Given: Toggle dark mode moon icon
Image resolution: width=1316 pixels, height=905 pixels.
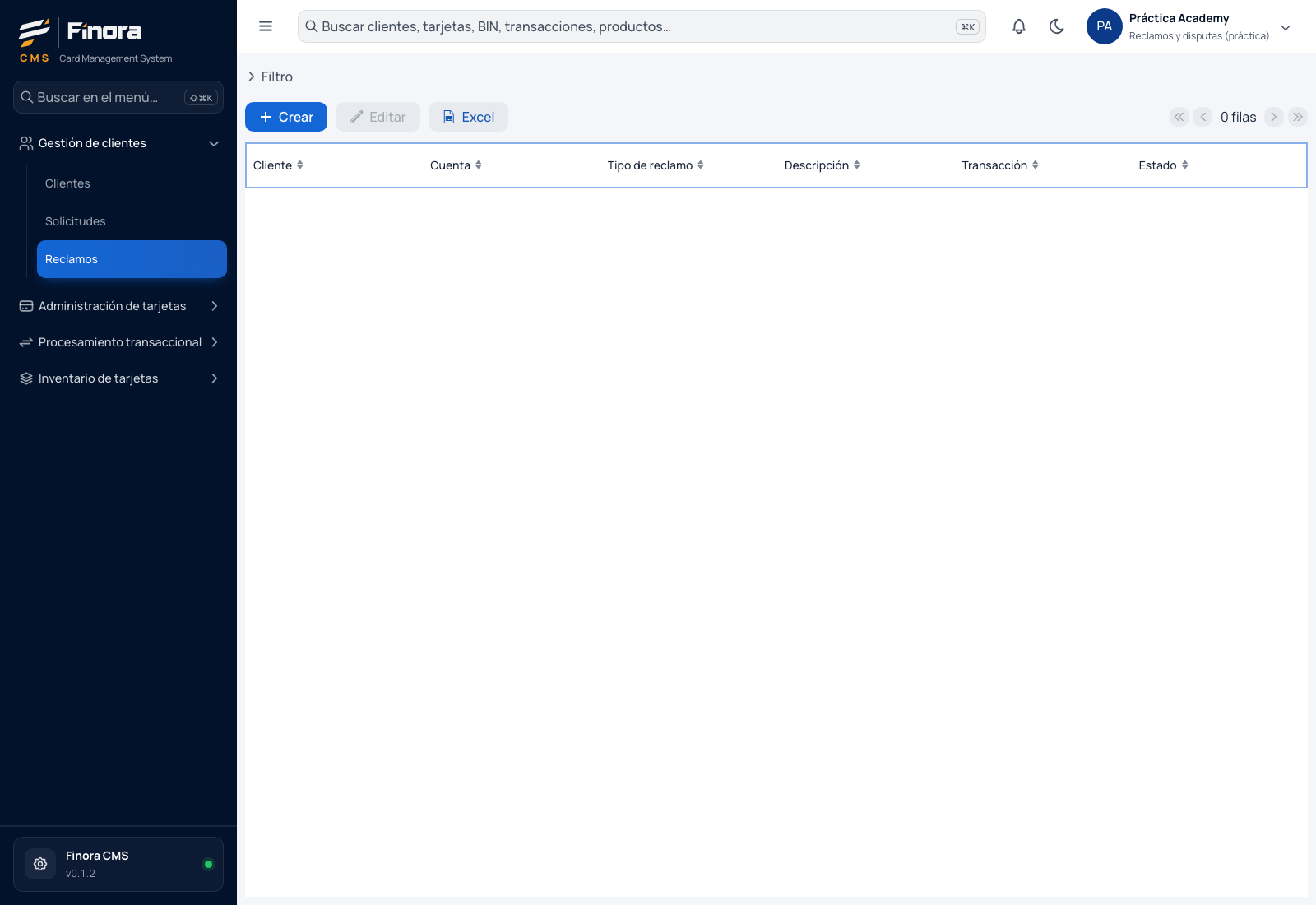Looking at the screenshot, I should coord(1057,26).
